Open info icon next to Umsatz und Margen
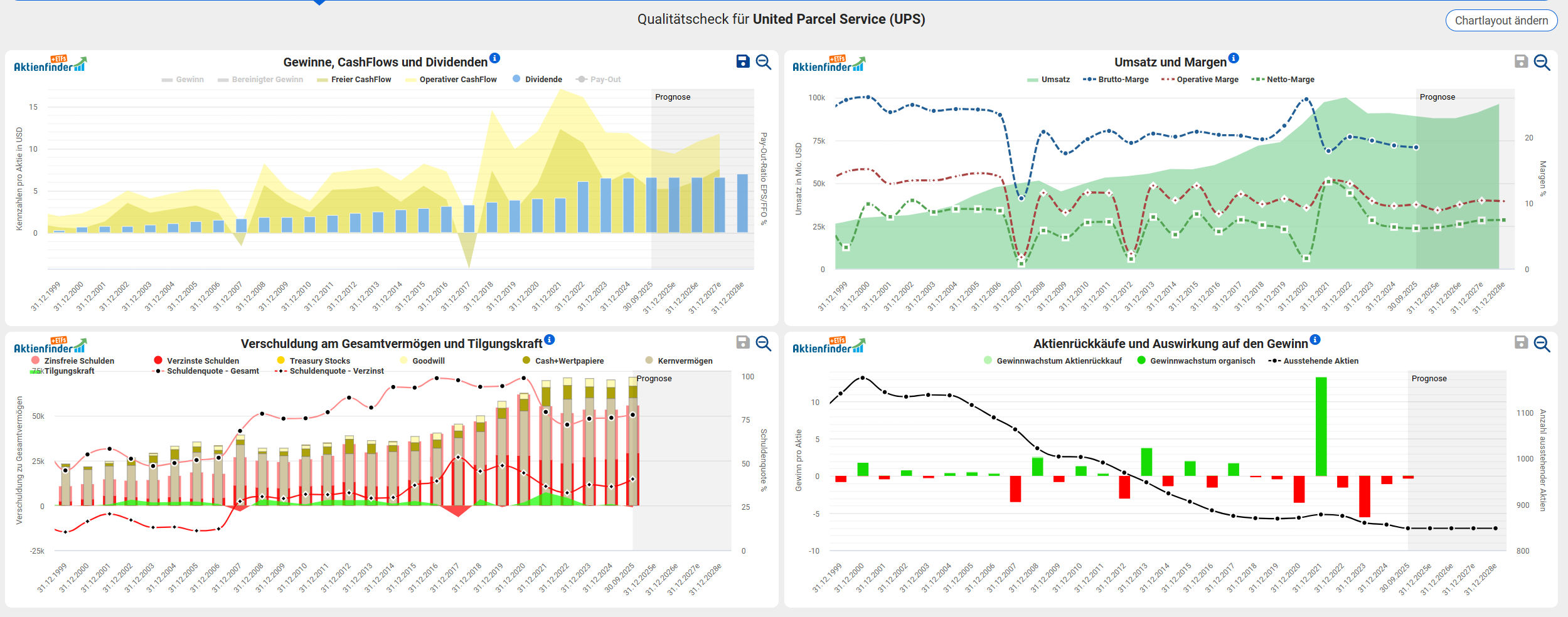 (x=1234, y=58)
